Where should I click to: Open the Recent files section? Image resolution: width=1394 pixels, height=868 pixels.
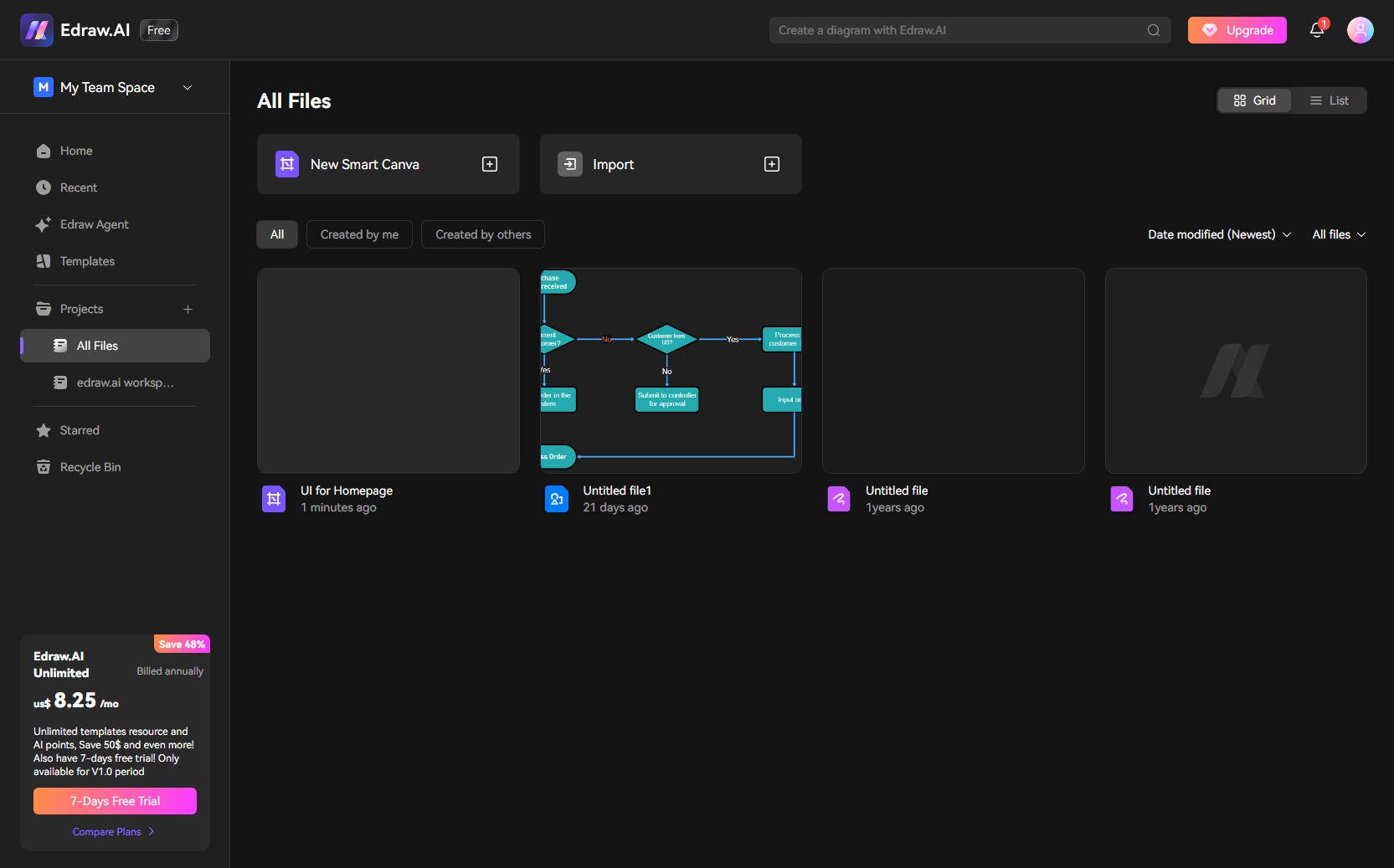(77, 187)
